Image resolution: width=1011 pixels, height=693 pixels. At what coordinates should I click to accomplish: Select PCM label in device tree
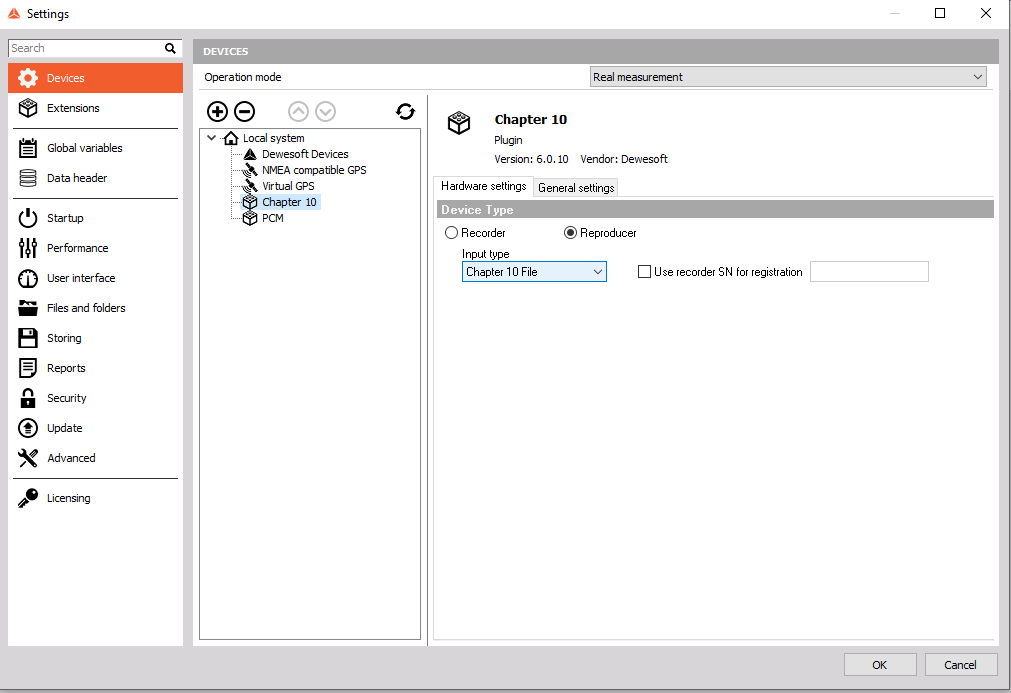click(x=273, y=218)
